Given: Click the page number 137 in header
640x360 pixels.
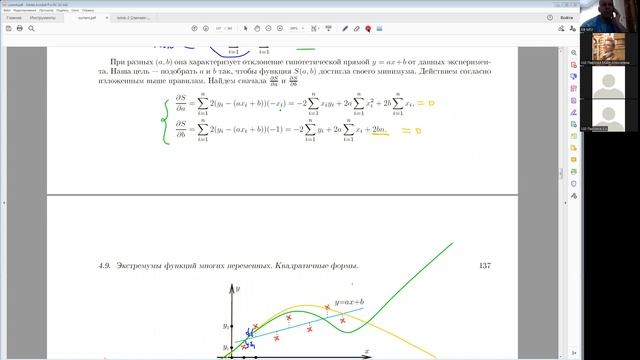Looking at the screenshot, I should tap(485, 266).
